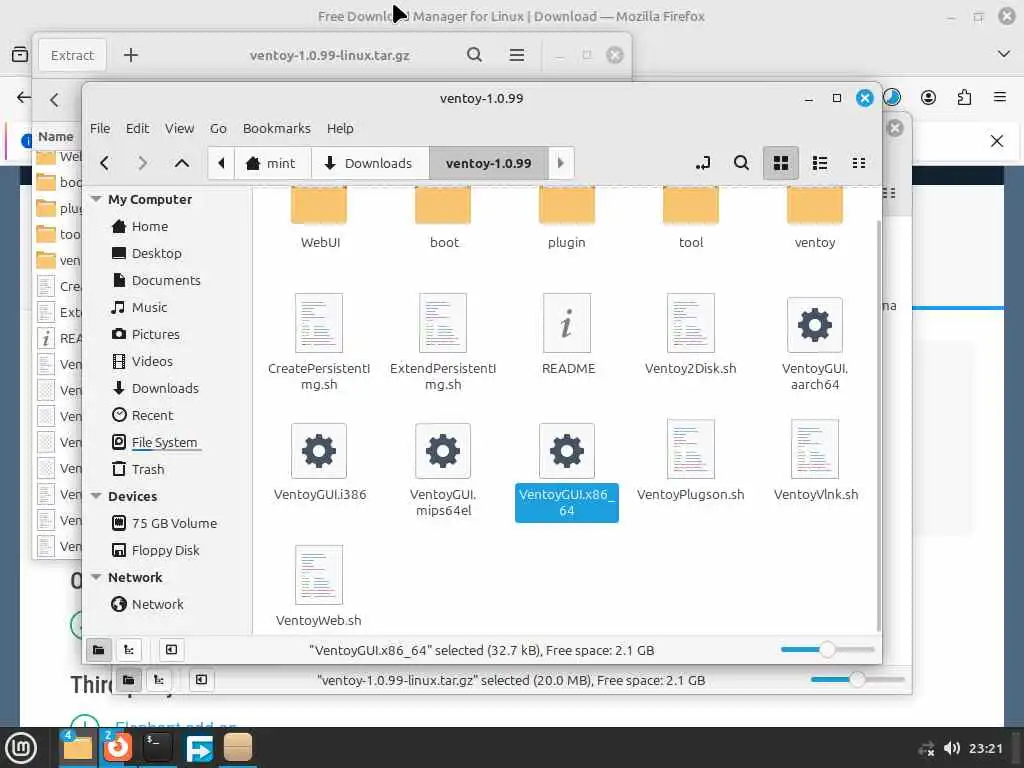
Task: Select Ventoy2Disk.sh script
Action: click(690, 334)
